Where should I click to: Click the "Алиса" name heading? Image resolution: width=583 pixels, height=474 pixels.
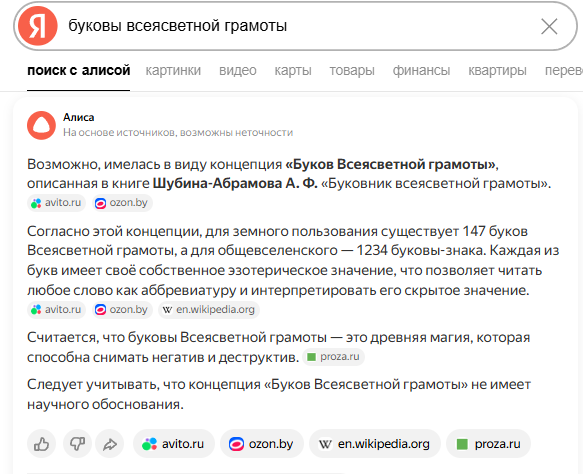coord(78,117)
